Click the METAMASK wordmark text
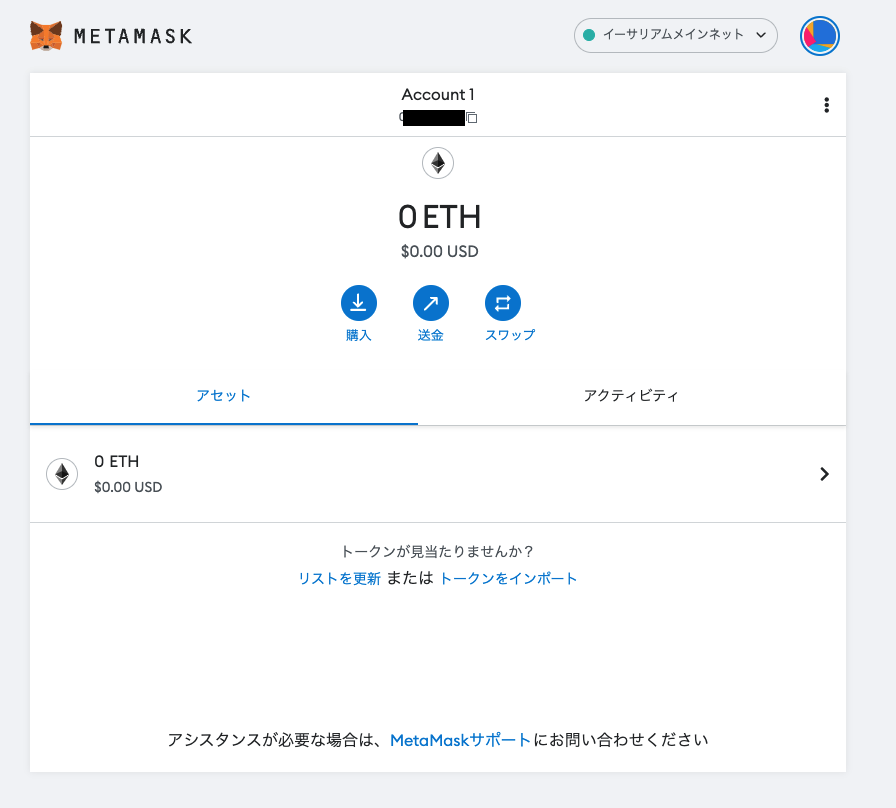896x808 pixels. click(x=133, y=37)
